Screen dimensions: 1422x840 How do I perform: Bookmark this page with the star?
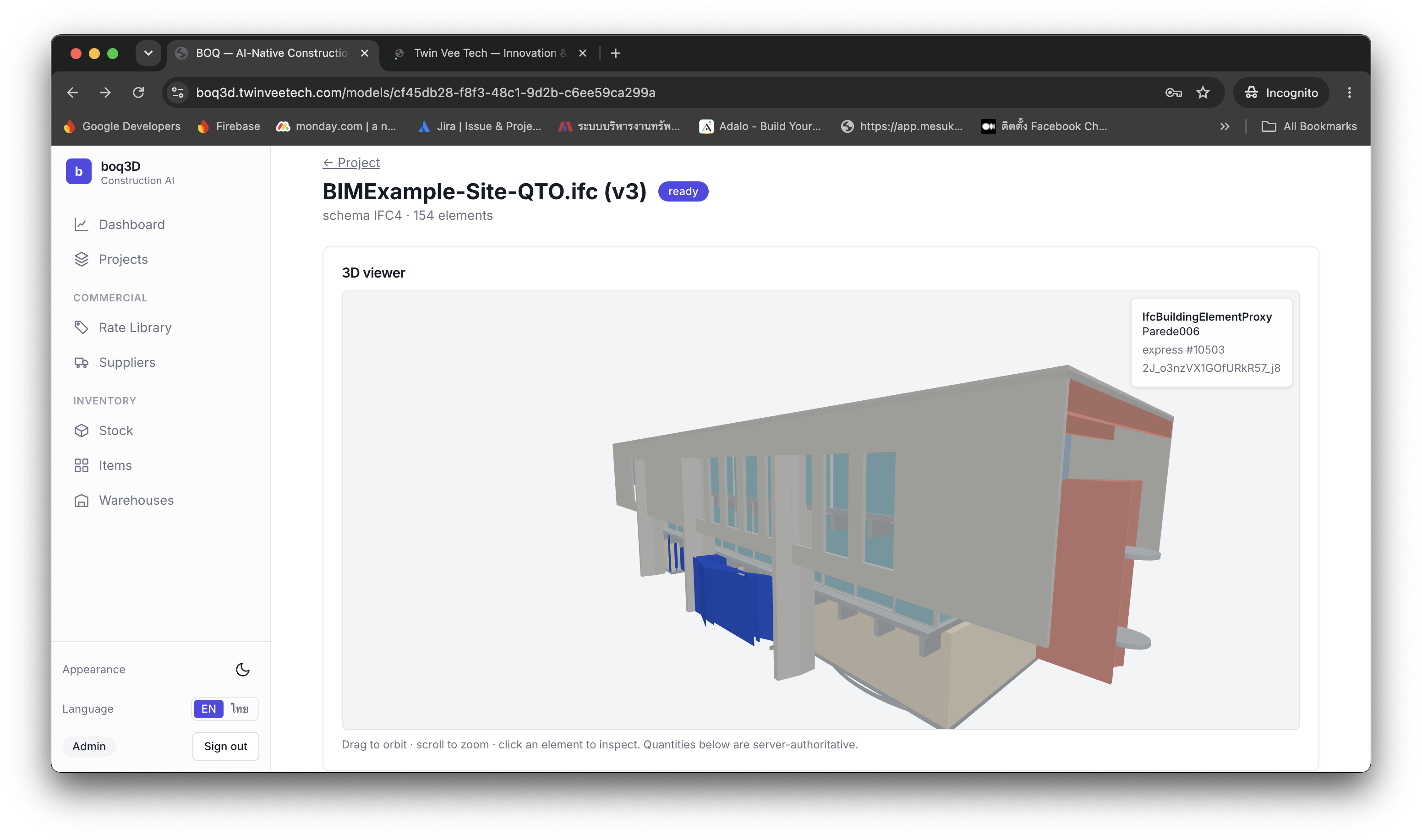(1203, 92)
